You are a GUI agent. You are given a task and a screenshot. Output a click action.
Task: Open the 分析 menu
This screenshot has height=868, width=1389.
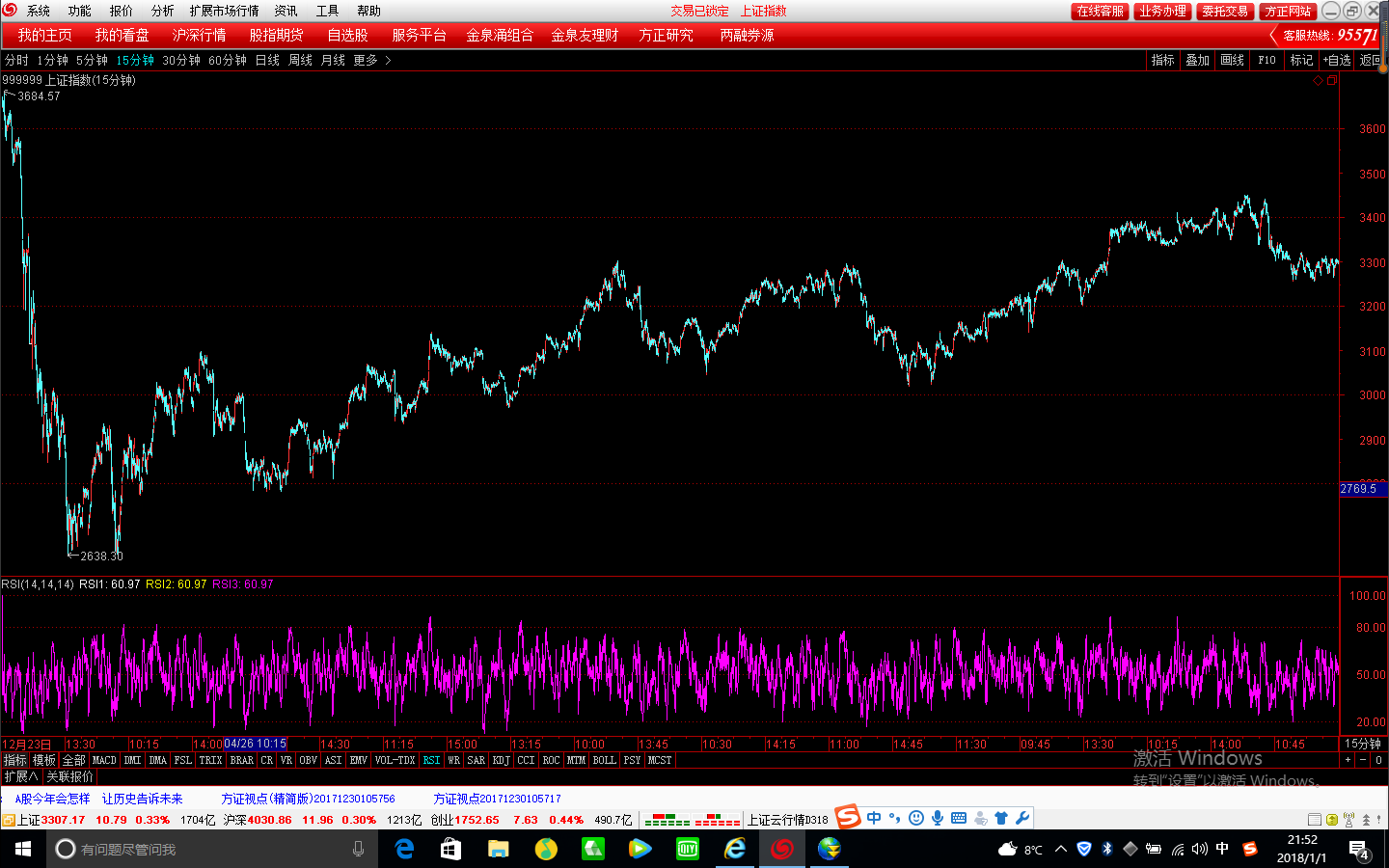point(163,11)
